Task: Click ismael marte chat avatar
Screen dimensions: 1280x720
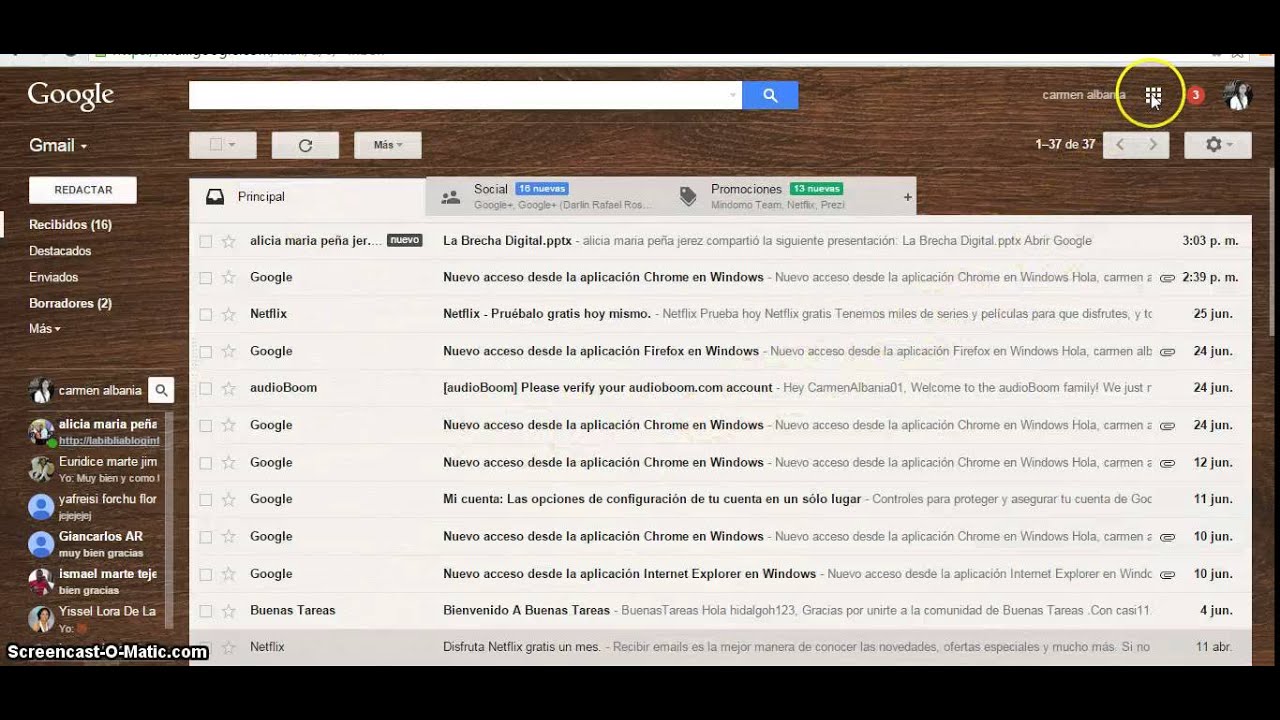Action: (41, 581)
